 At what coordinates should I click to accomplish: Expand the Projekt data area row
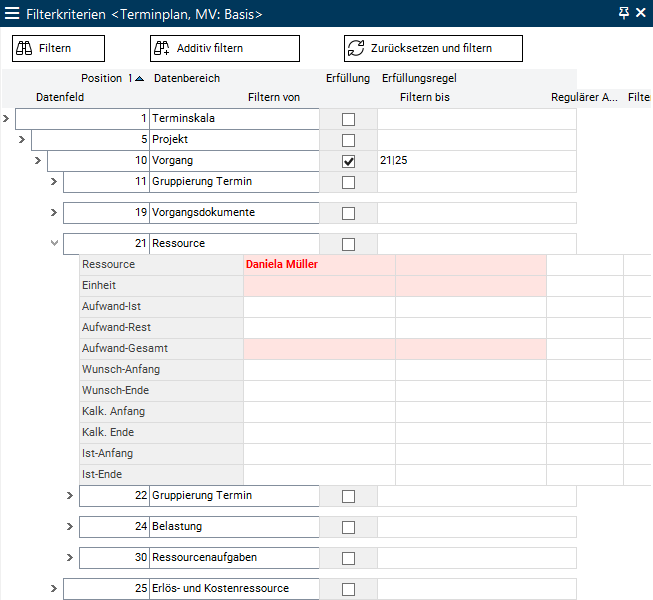pyautogui.click(x=22, y=139)
